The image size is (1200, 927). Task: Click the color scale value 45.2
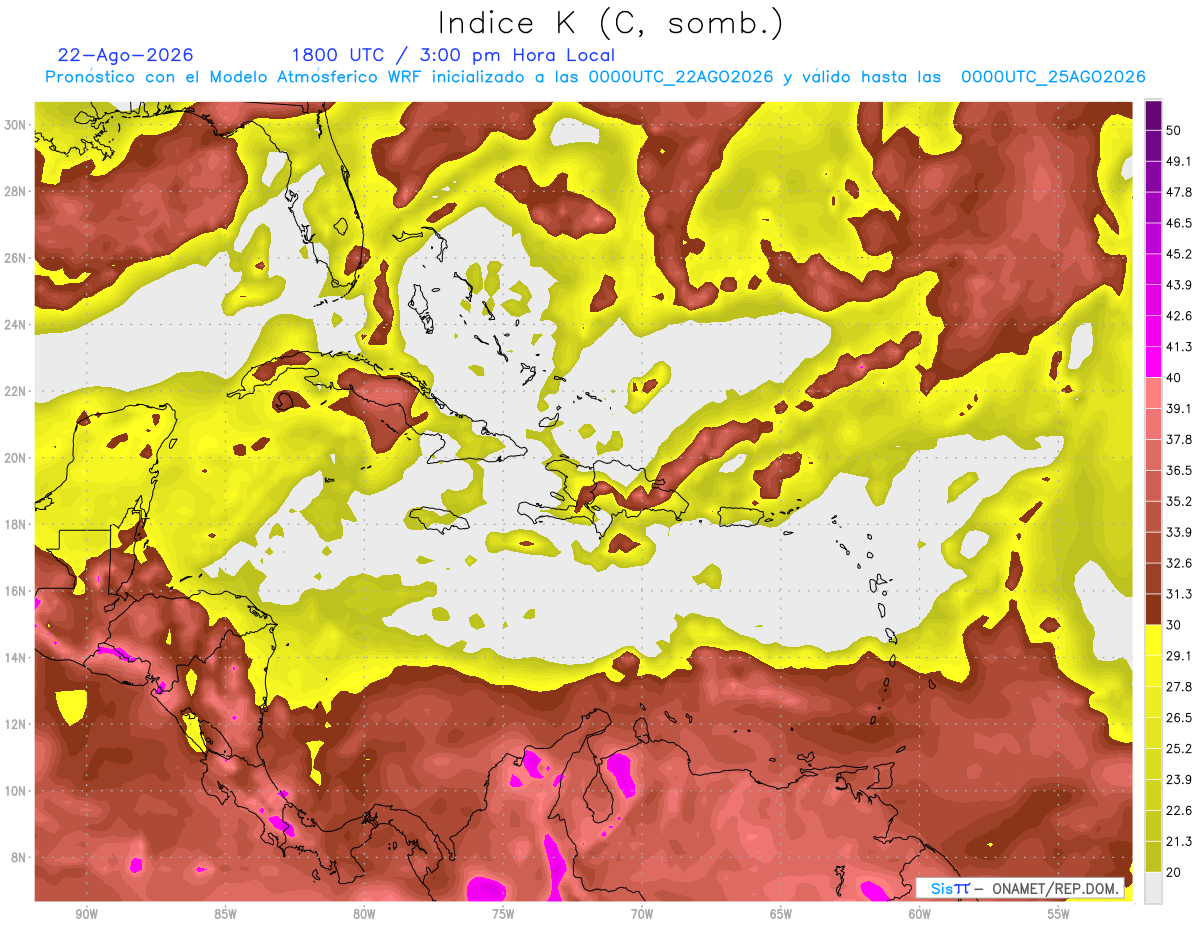(x=1179, y=254)
